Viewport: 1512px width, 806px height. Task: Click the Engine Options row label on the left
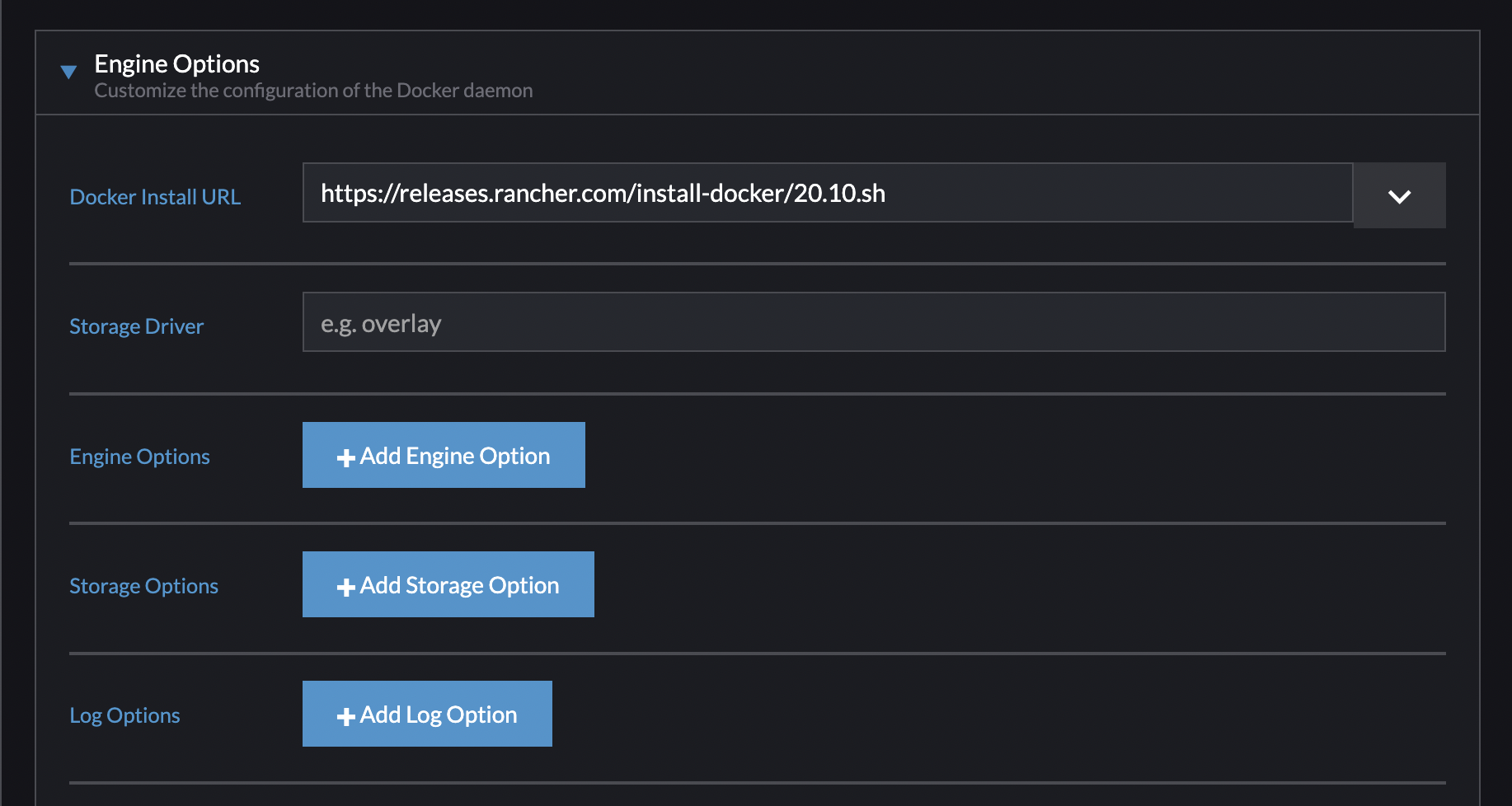139,456
